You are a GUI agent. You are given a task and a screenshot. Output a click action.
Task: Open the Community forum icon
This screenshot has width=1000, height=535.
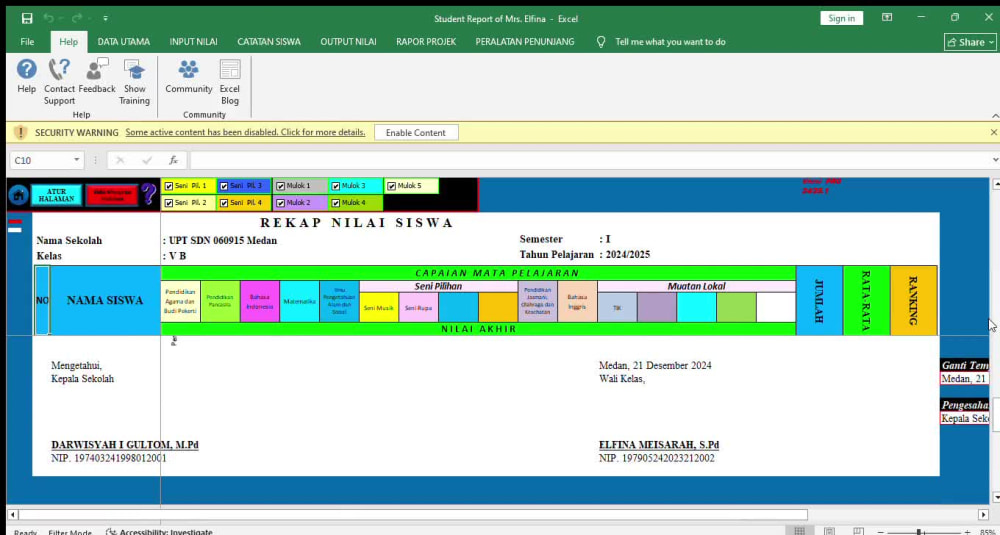188,69
